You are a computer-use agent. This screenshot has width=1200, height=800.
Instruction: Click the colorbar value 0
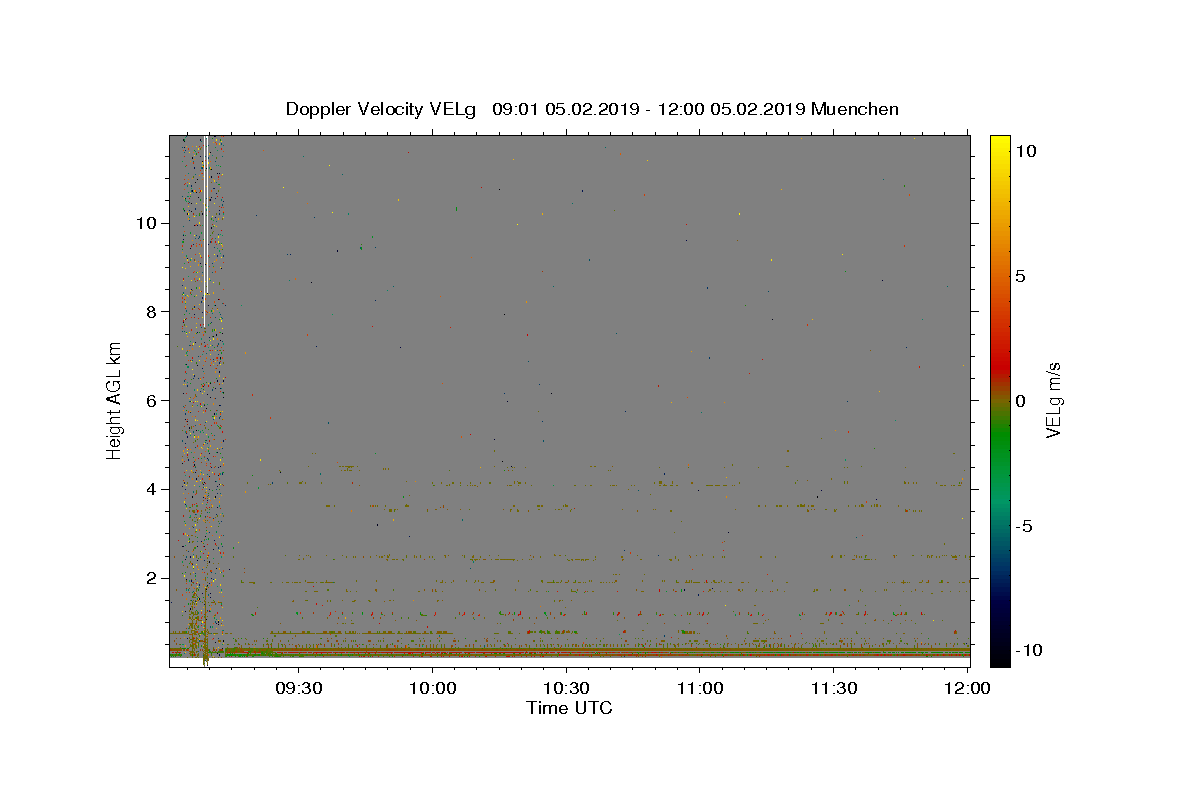click(x=1021, y=401)
